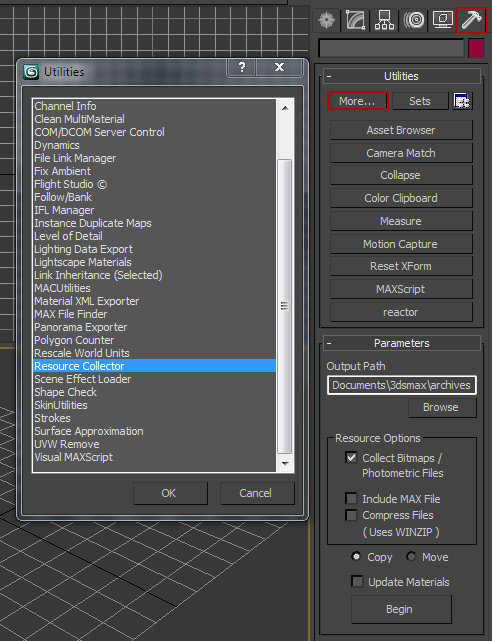Click scrollbar down arrow in utilities list
Screen dimensions: 492x641
tap(285, 464)
